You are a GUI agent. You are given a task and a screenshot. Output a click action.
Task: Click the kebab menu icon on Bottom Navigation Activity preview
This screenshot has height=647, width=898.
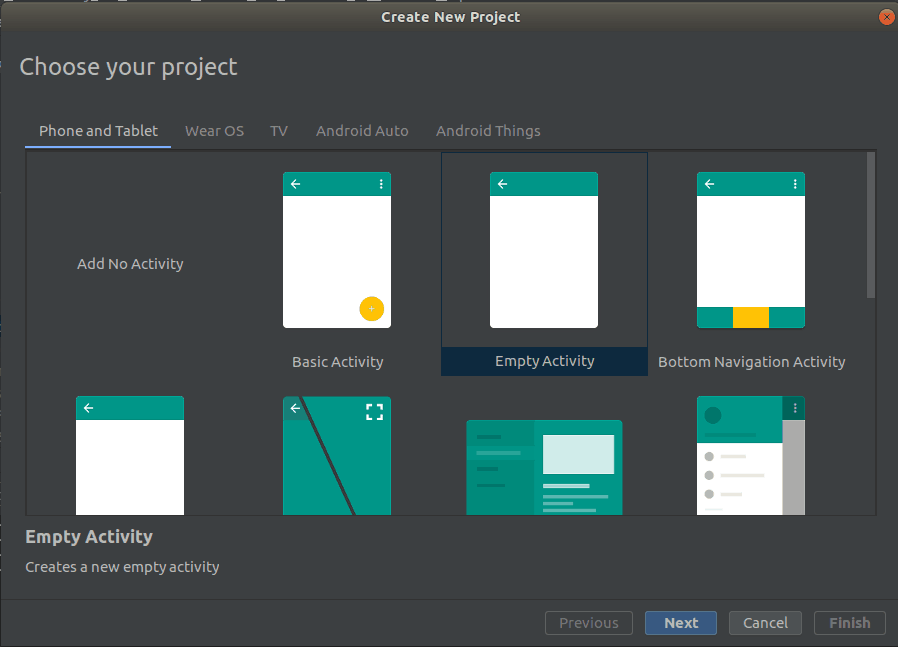coord(796,183)
